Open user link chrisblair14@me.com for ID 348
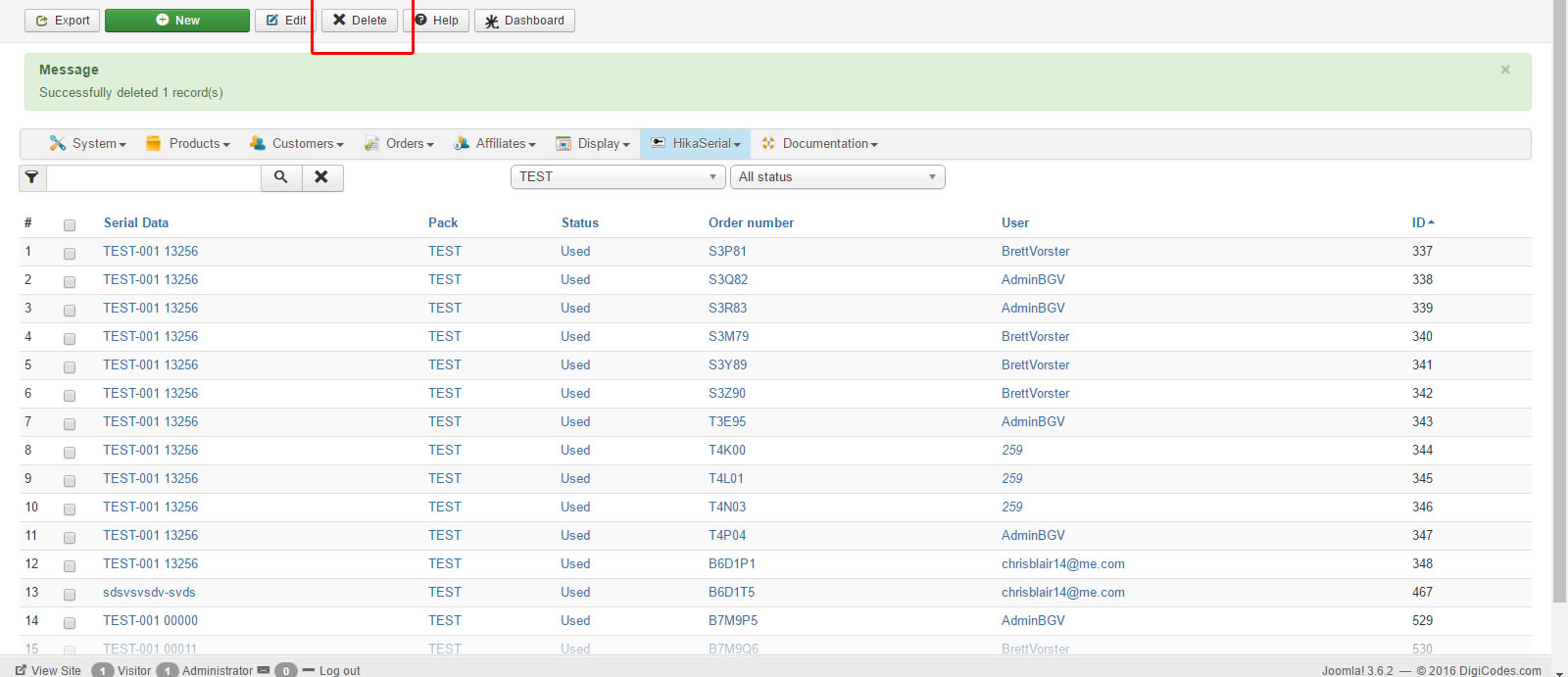 [x=1062, y=564]
